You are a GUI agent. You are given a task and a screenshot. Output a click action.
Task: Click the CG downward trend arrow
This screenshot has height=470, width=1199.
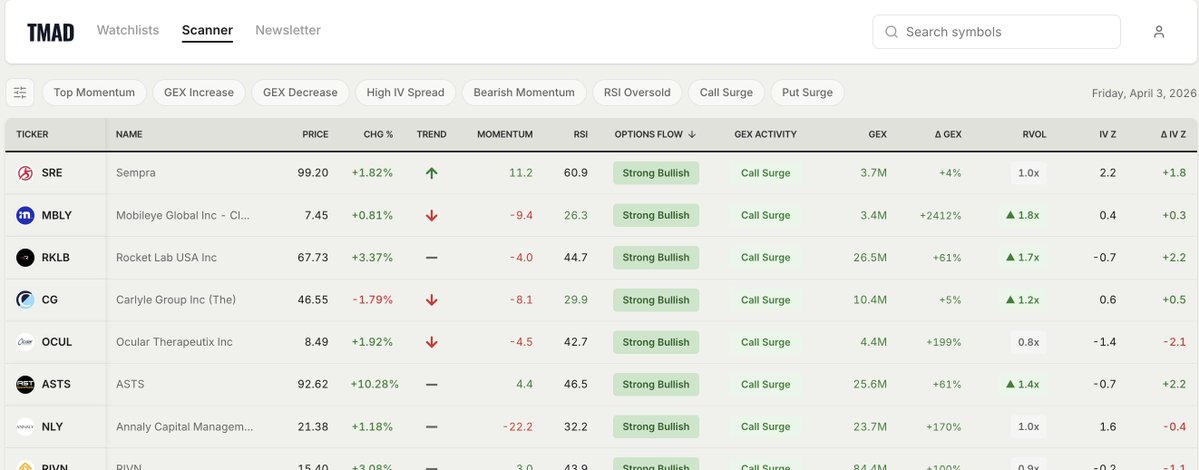tap(431, 300)
